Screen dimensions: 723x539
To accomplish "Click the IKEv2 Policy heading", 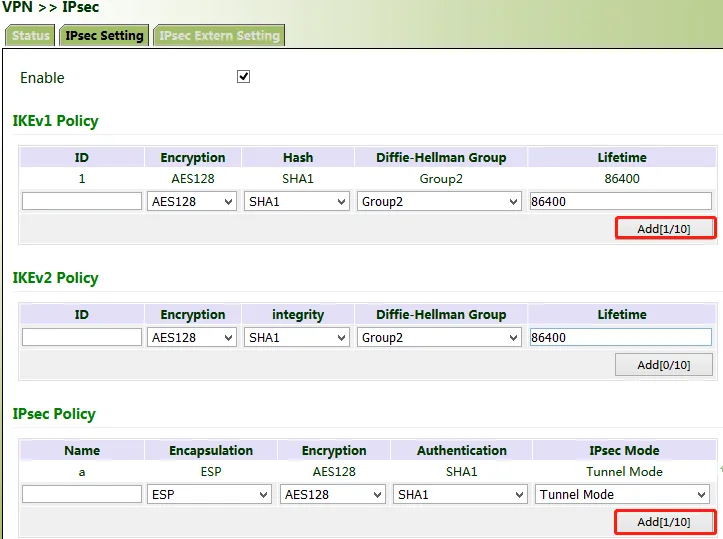I will (x=55, y=278).
